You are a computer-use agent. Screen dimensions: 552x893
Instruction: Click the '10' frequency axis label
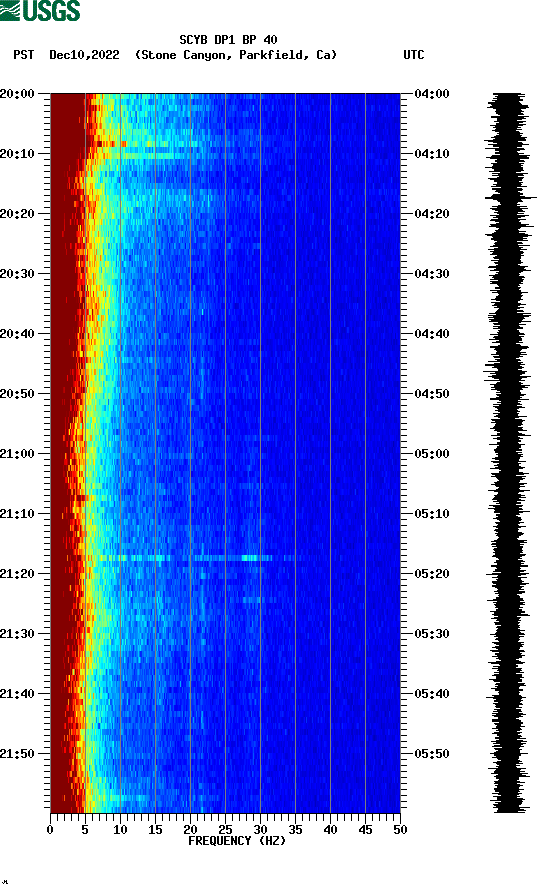pyautogui.click(x=120, y=830)
